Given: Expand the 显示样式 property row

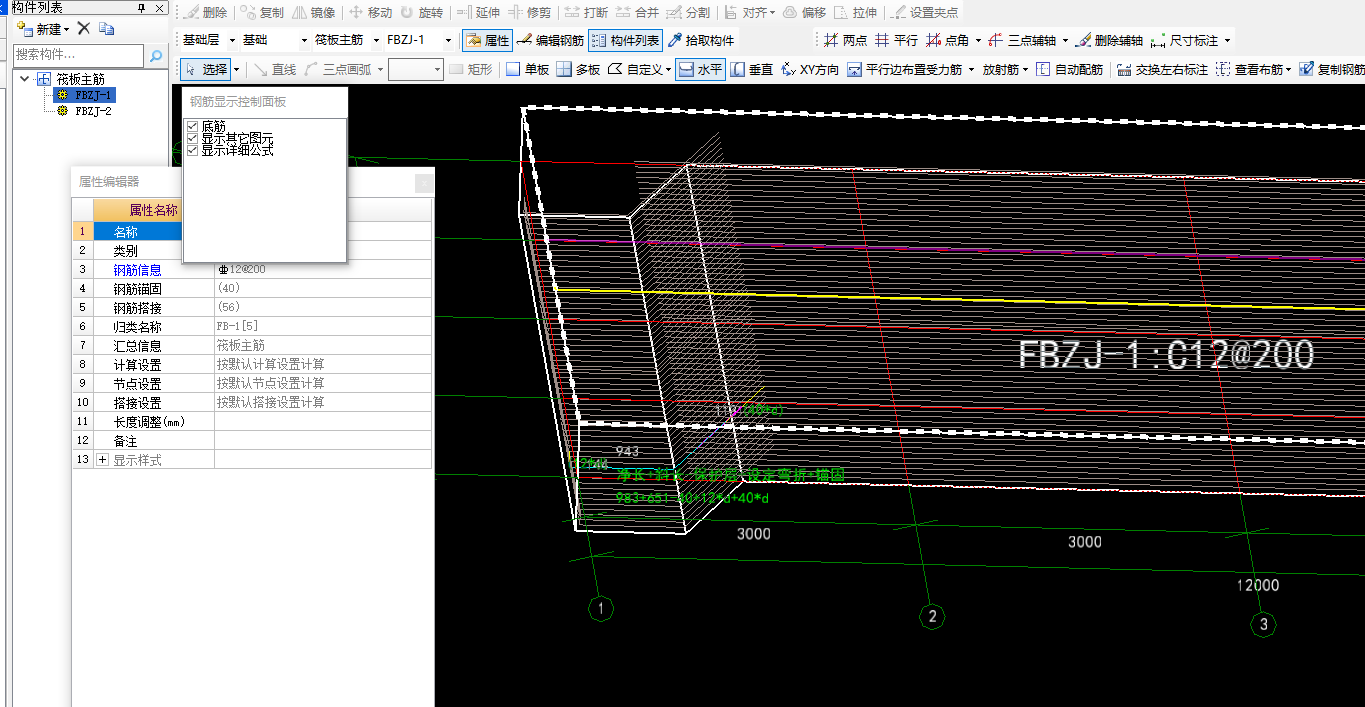Looking at the screenshot, I should click(102, 460).
